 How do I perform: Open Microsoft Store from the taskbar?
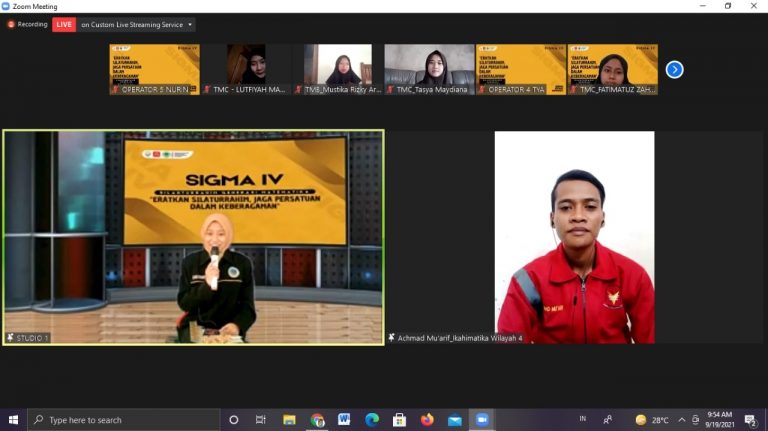pyautogui.click(x=399, y=420)
